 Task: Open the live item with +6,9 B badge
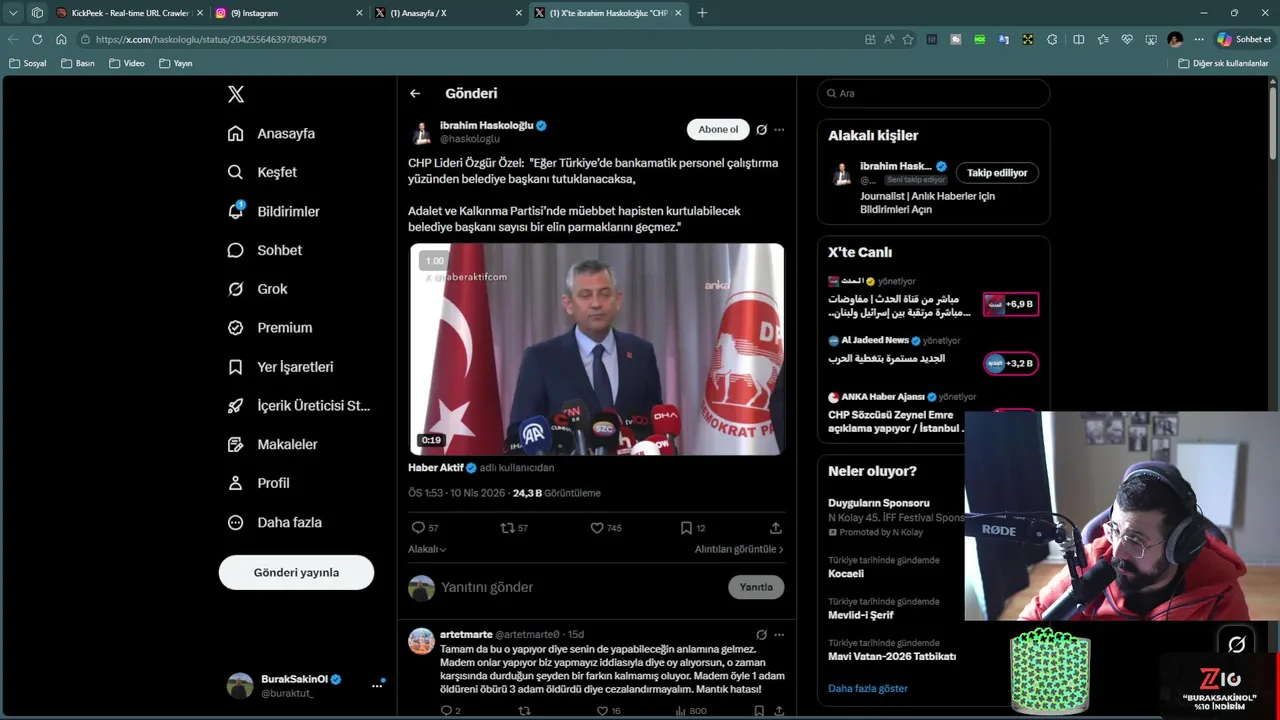(x=933, y=298)
